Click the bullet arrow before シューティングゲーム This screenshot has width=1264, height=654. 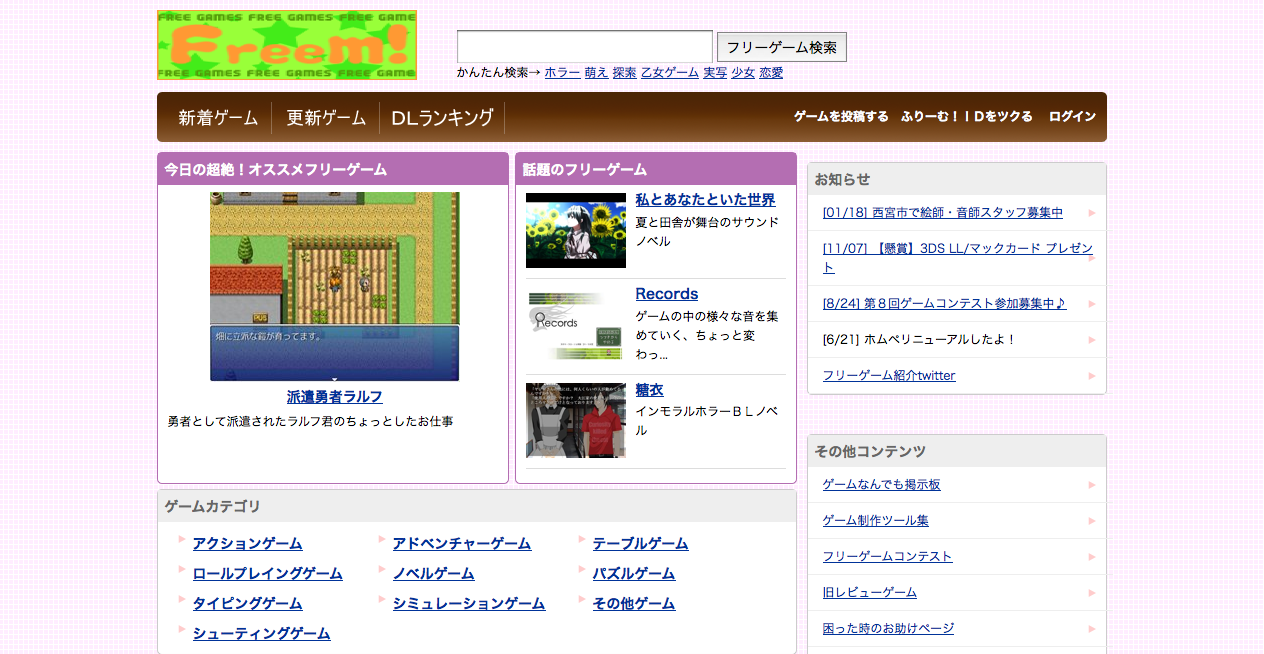pyautogui.click(x=182, y=629)
